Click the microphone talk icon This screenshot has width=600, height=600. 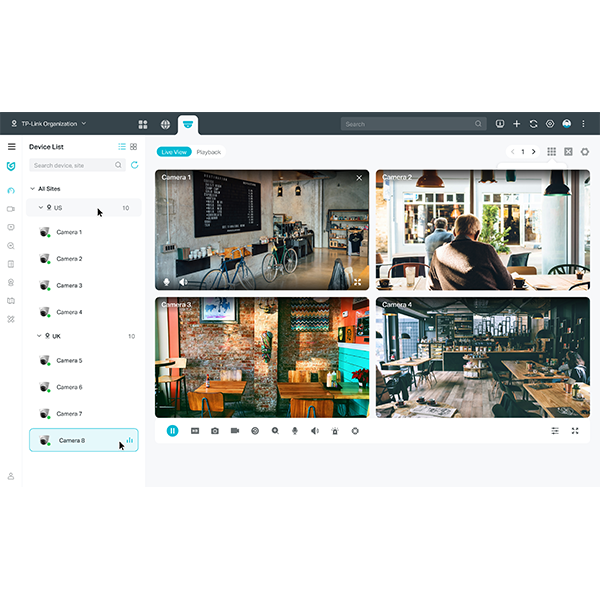click(x=294, y=431)
